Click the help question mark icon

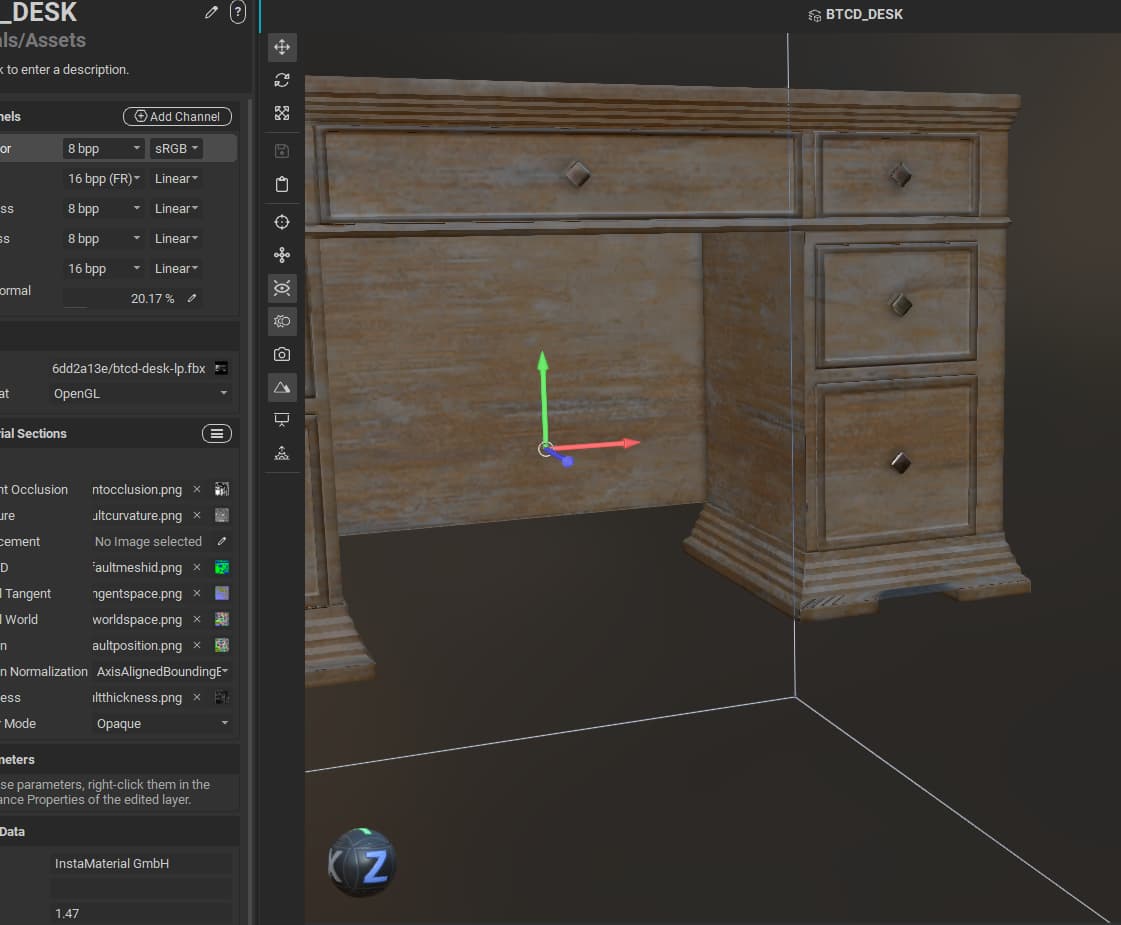(x=237, y=12)
